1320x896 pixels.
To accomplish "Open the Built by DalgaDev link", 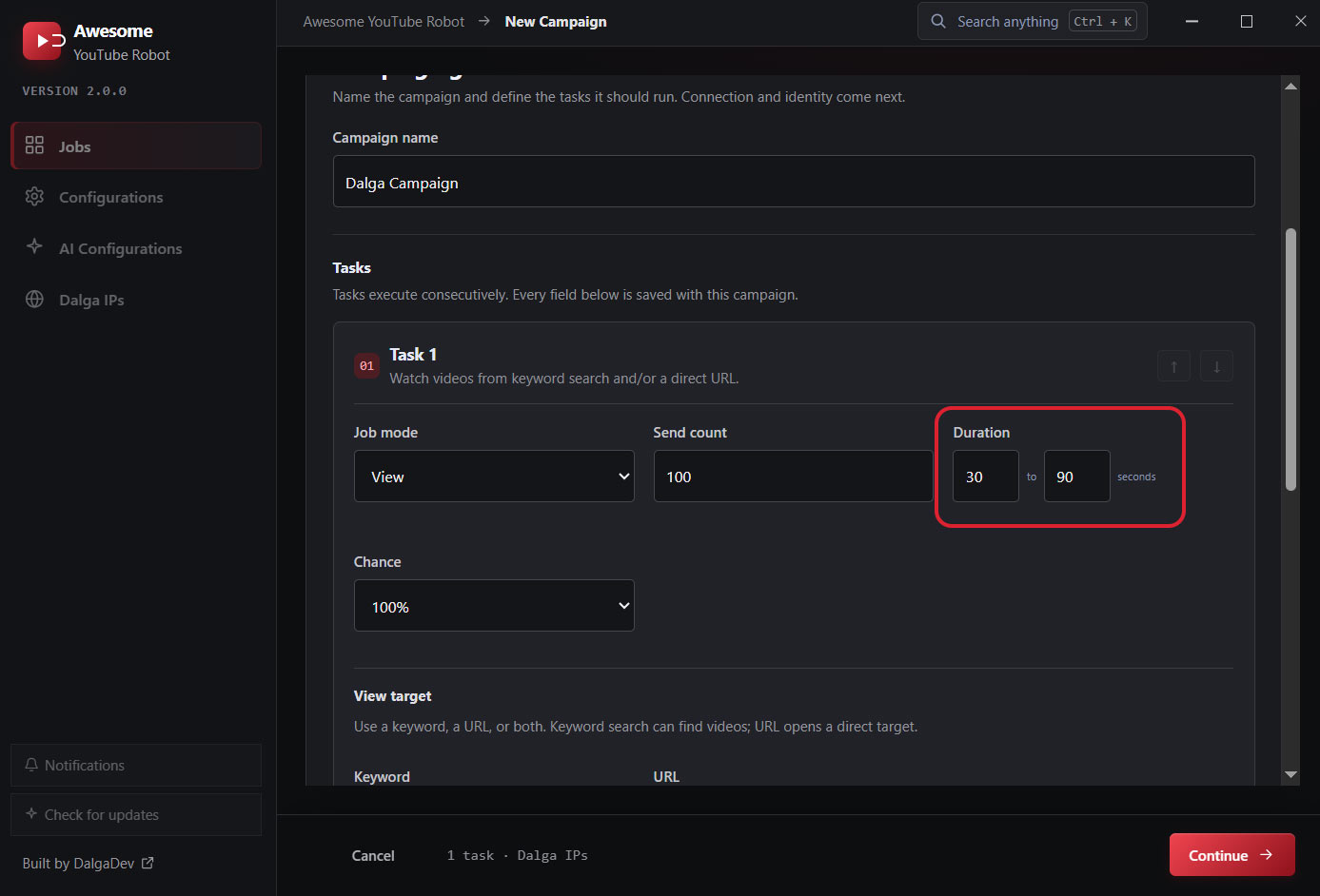I will (x=88, y=863).
